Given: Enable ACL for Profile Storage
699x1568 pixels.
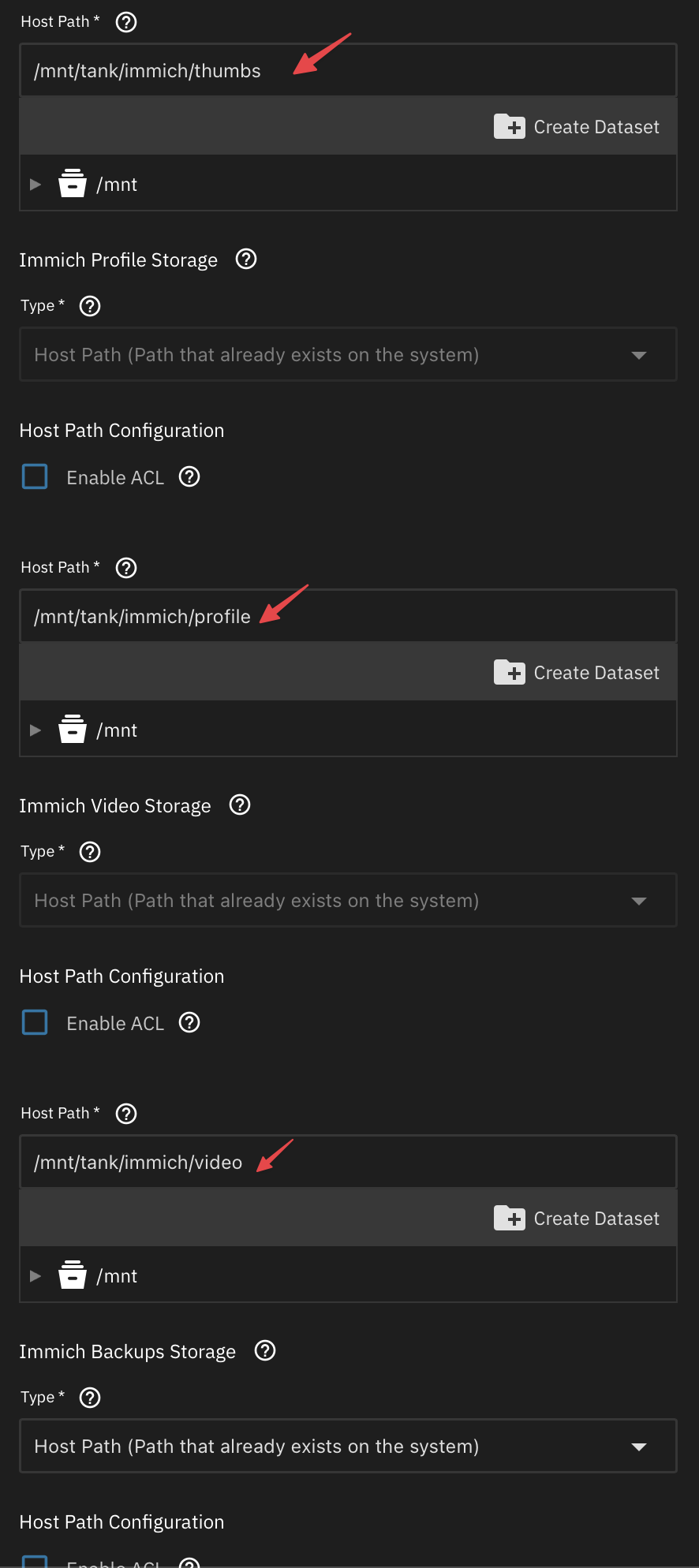Looking at the screenshot, I should [35, 476].
